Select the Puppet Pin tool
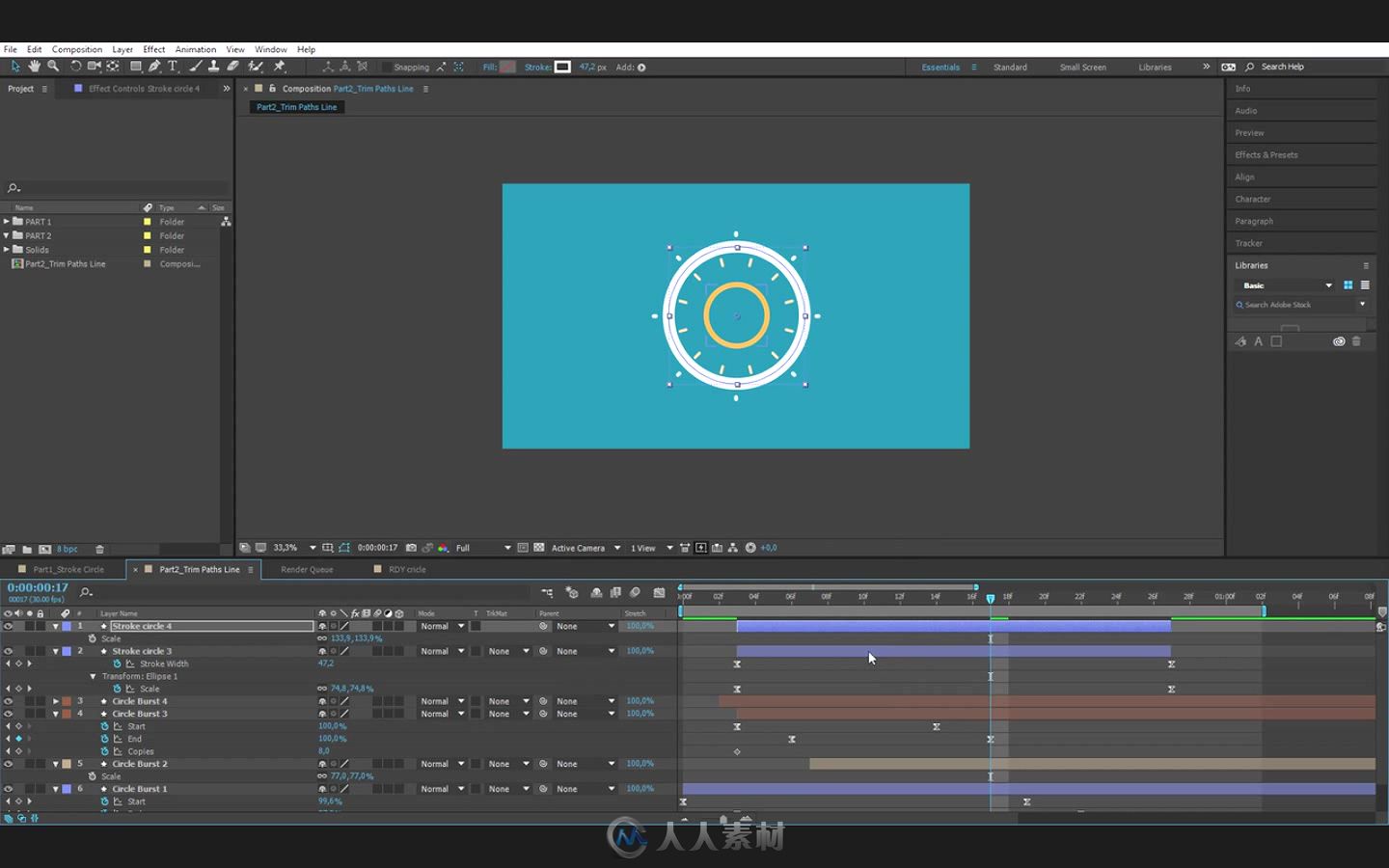The image size is (1389, 868). 280,67
